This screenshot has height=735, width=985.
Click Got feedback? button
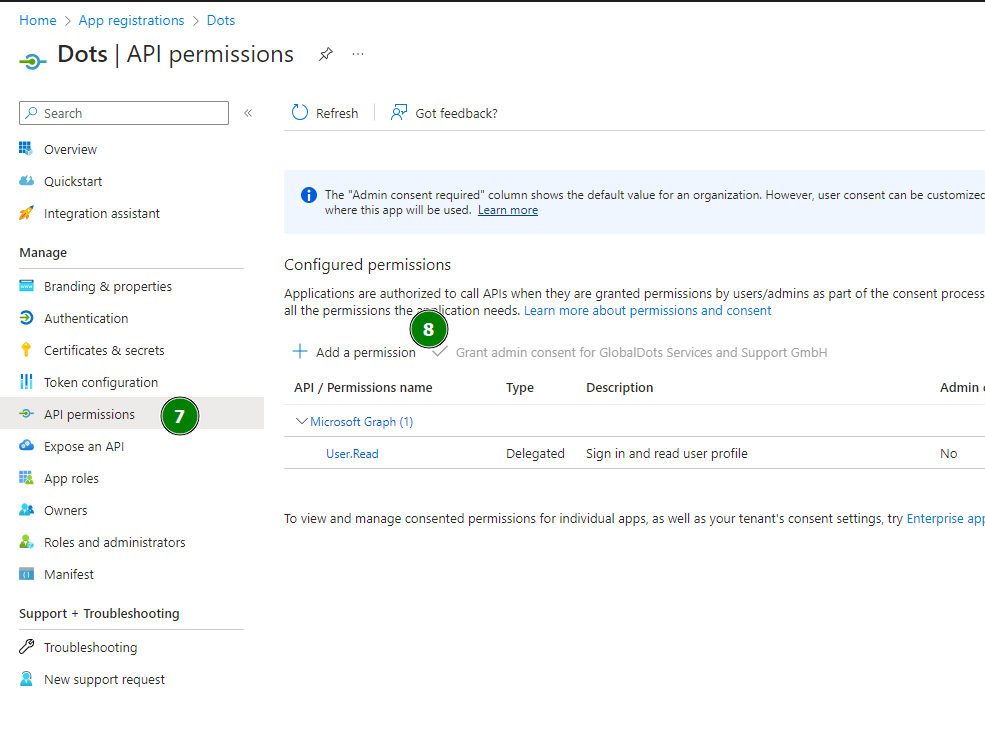point(444,113)
